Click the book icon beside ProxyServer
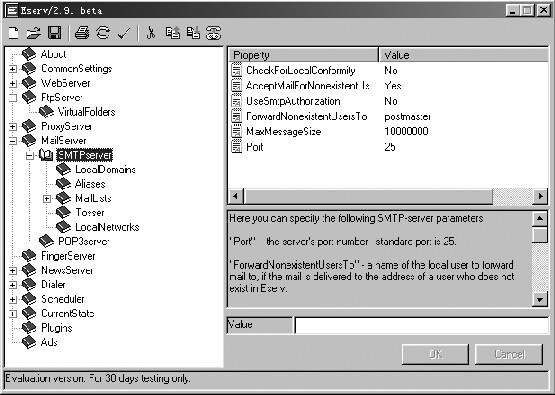555x395 pixels. (29, 126)
